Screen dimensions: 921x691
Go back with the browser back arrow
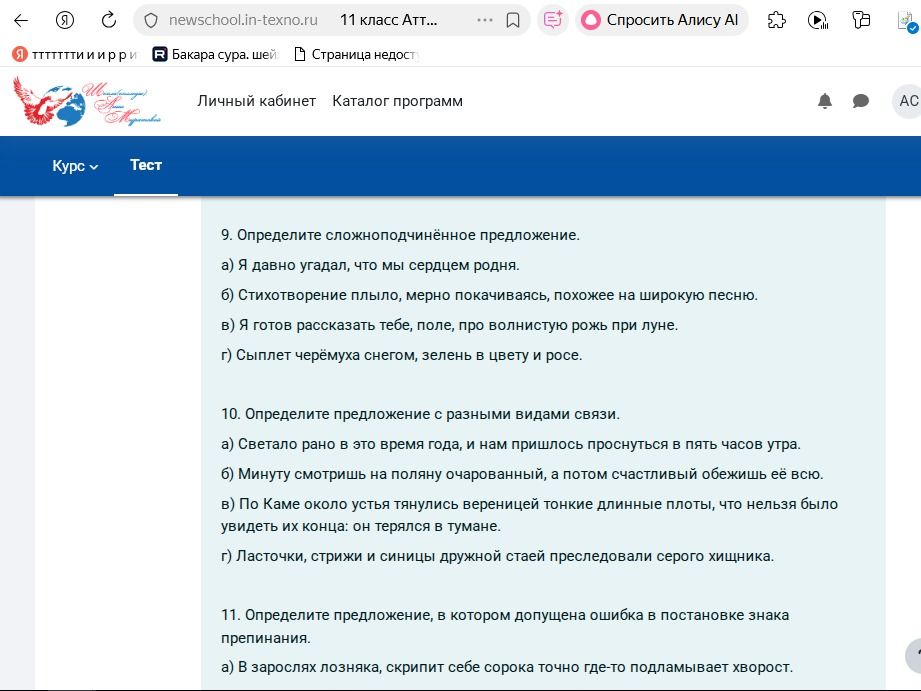click(x=21, y=21)
